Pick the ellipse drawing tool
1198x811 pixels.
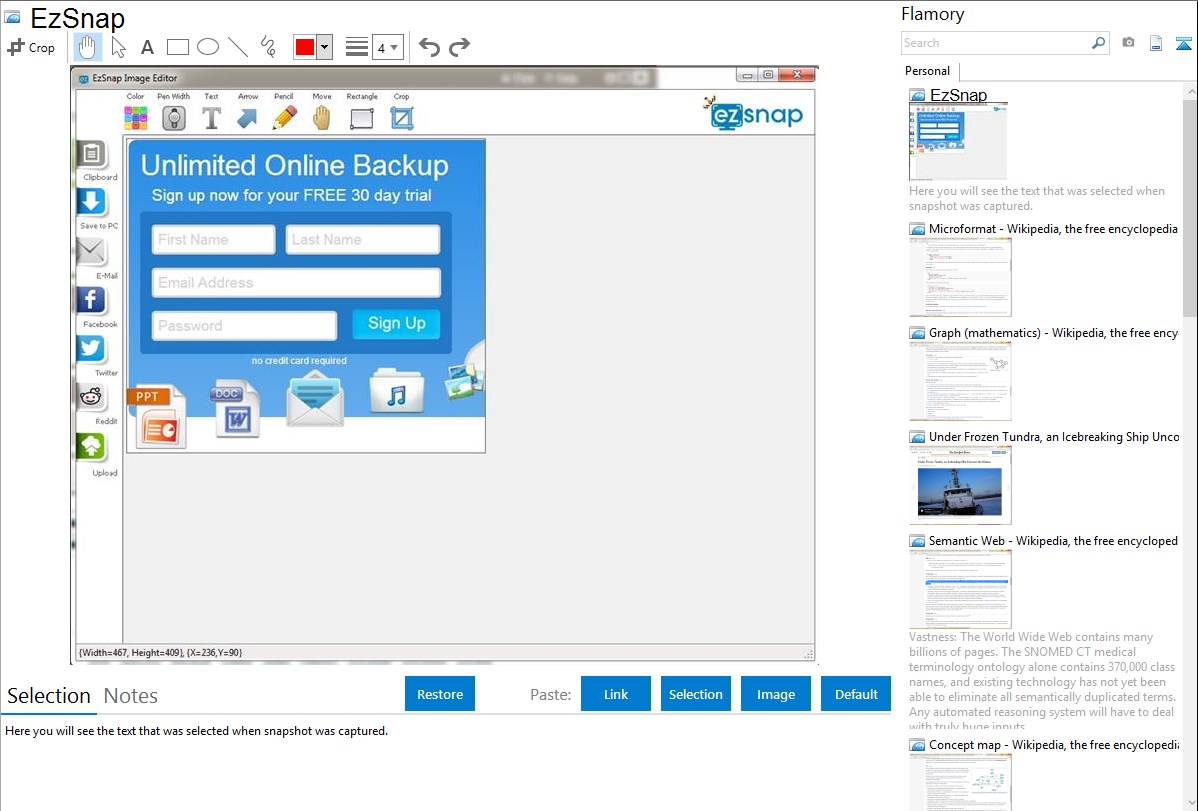pos(207,47)
